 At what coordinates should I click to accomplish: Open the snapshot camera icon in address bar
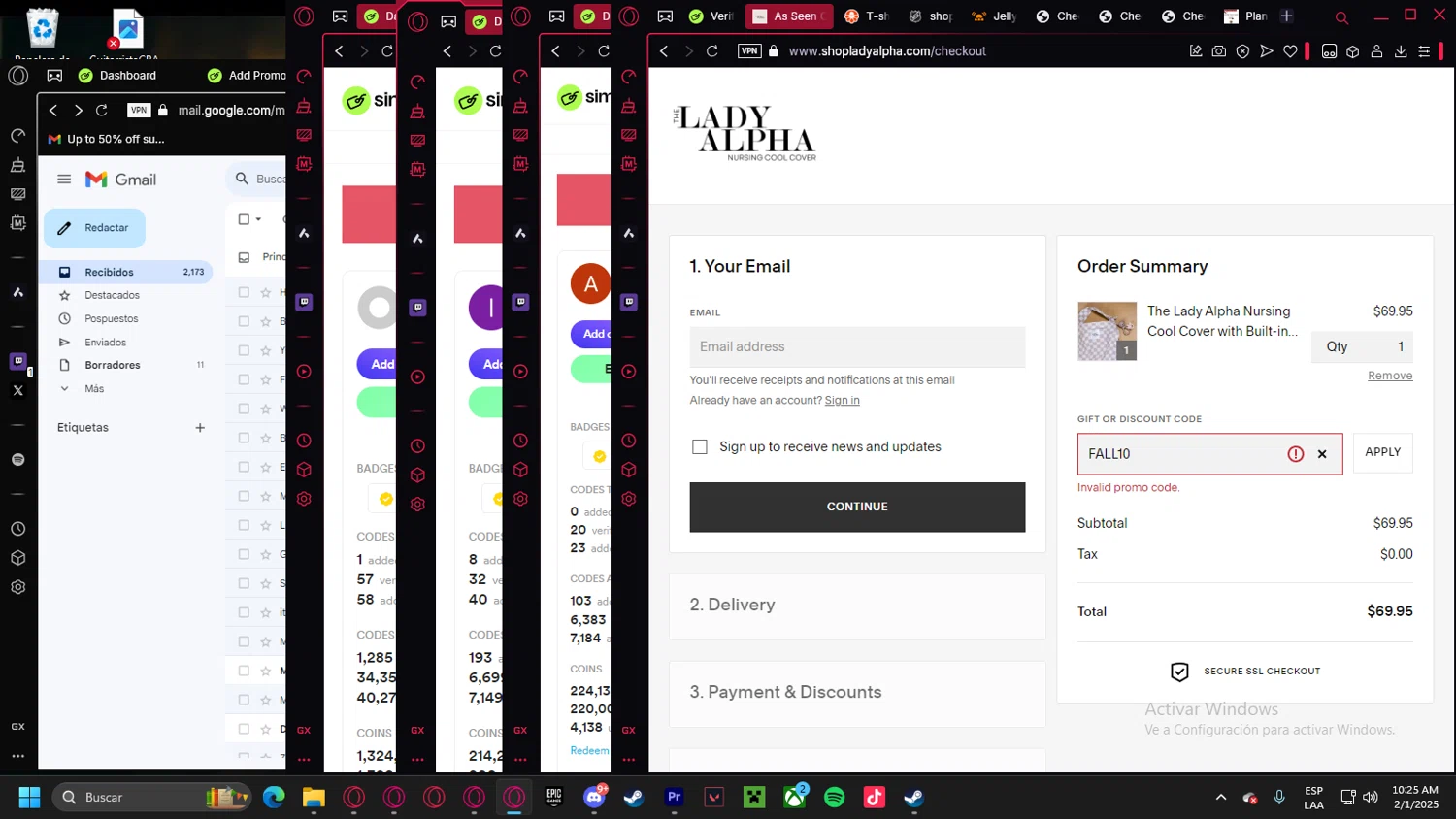pyautogui.click(x=1219, y=51)
